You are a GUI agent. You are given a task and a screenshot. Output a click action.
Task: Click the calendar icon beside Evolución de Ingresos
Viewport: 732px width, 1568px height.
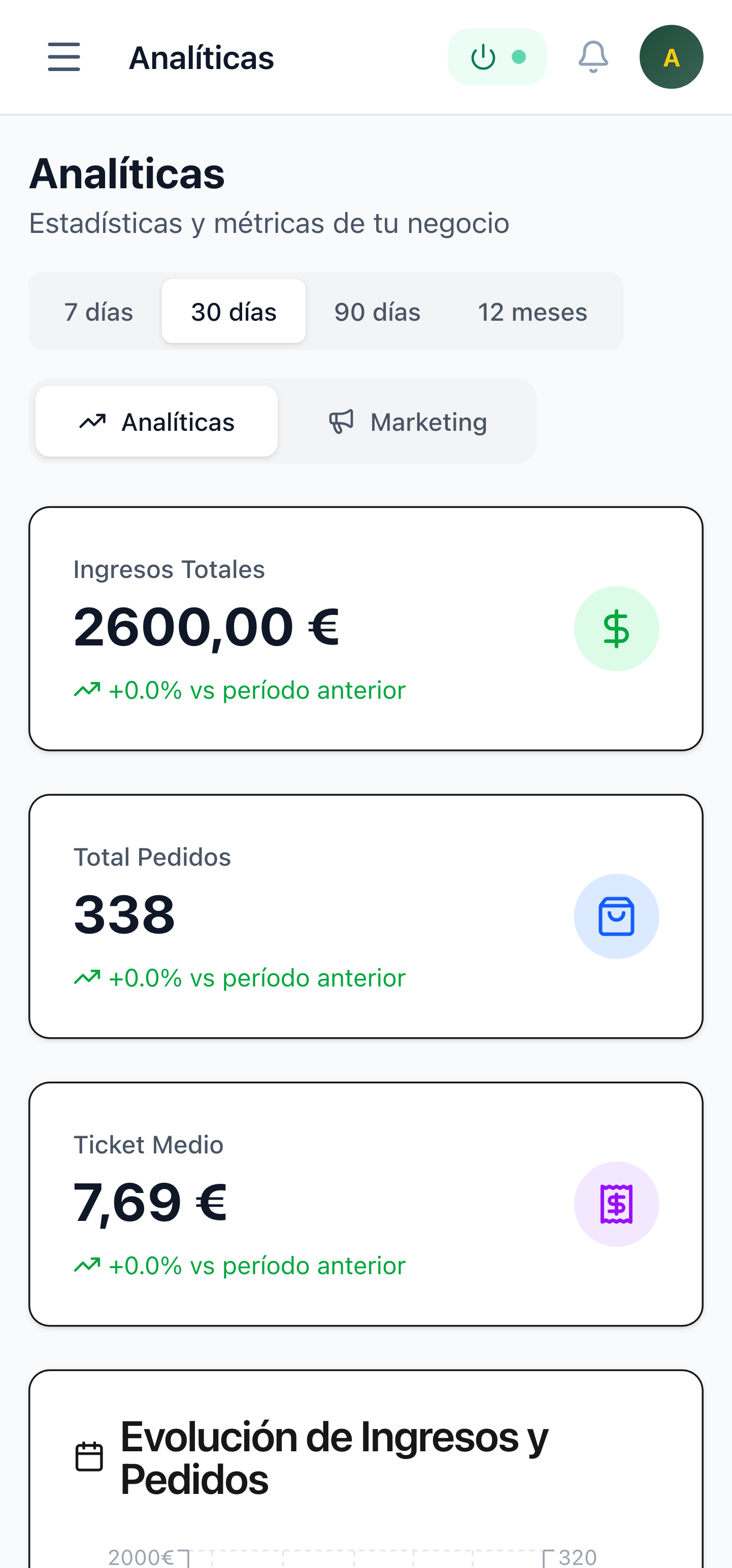pos(89,1456)
